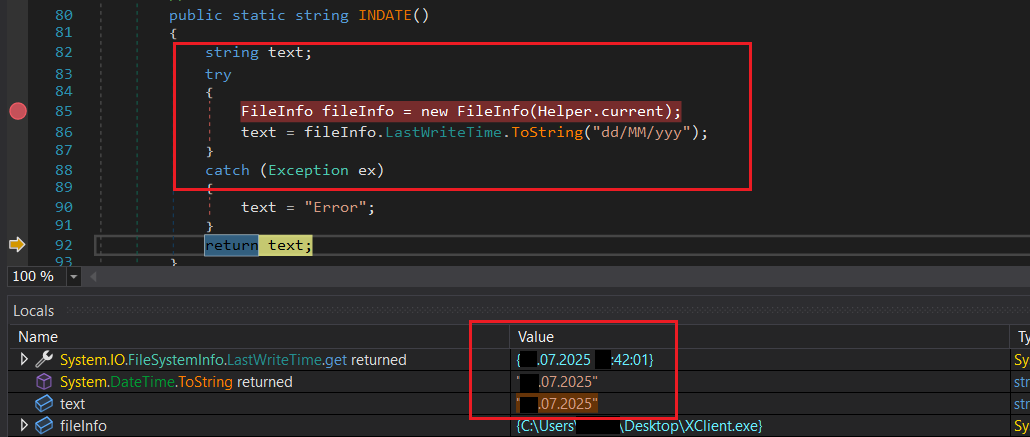Click line number 86 in the gutter
This screenshot has height=437, width=1030.
tap(64, 132)
